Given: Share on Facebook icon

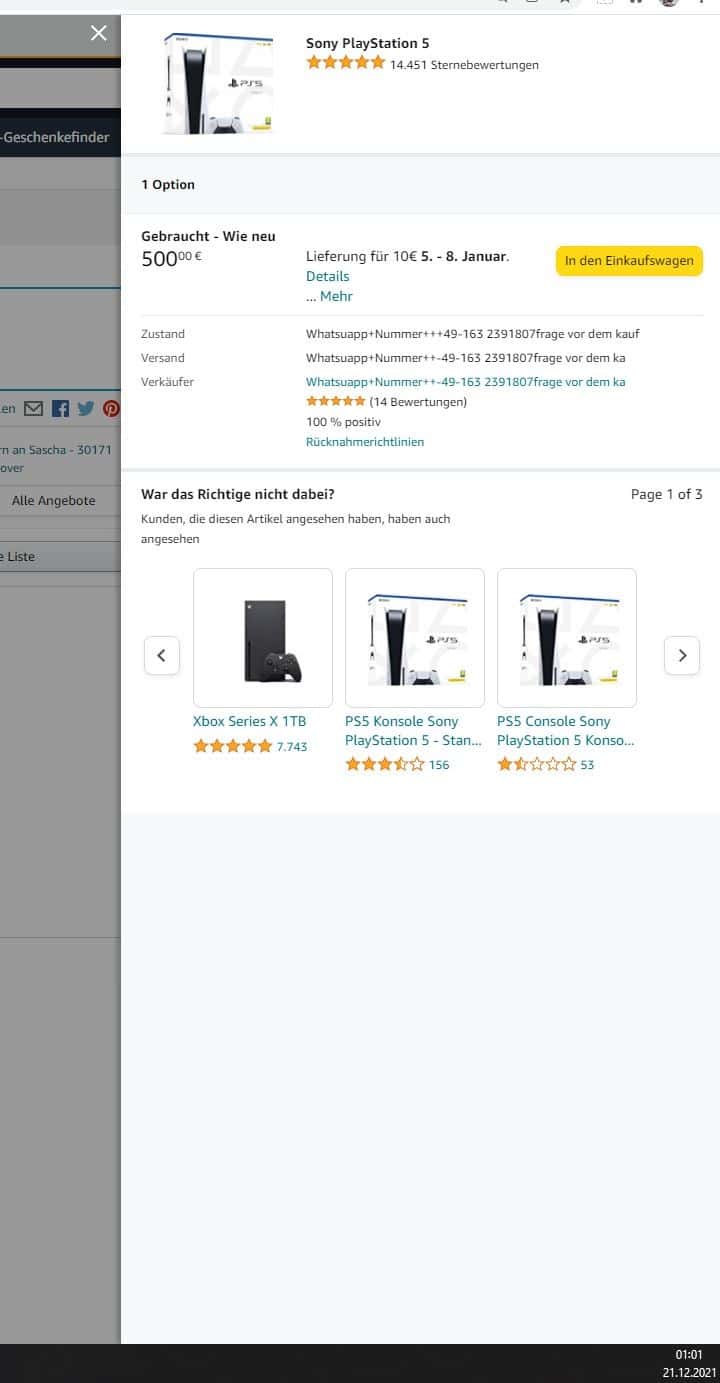Looking at the screenshot, I should click(x=60, y=408).
